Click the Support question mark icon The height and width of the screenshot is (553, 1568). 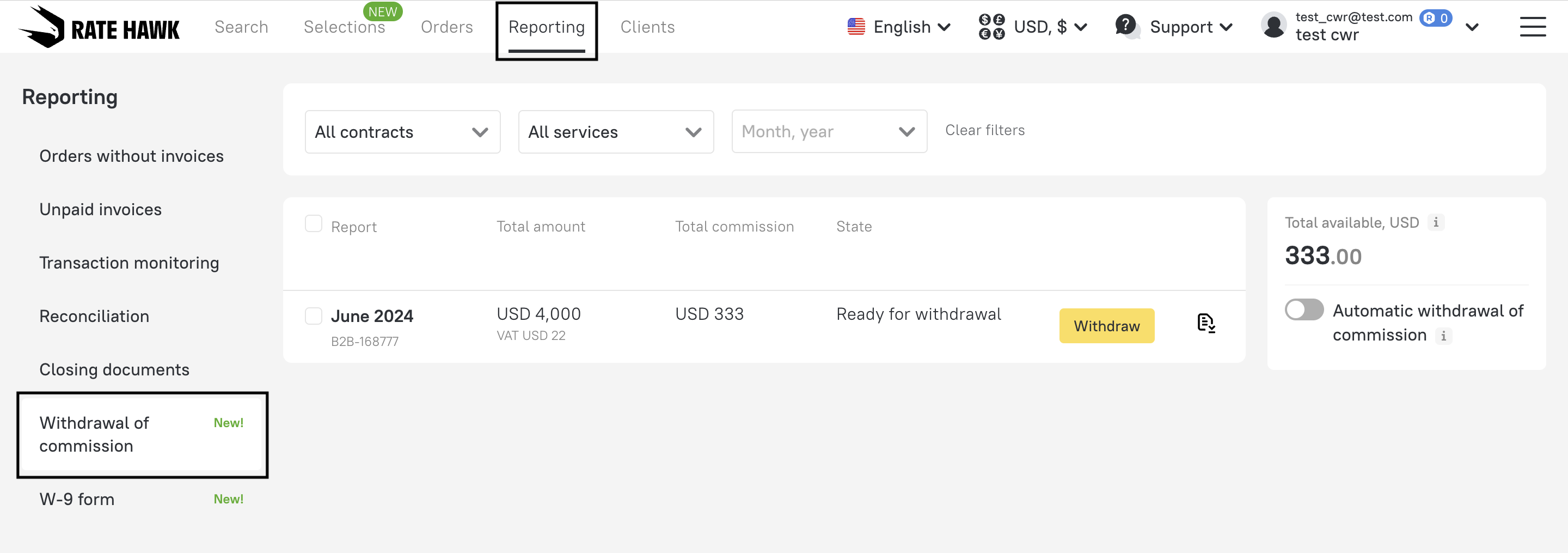1126,26
